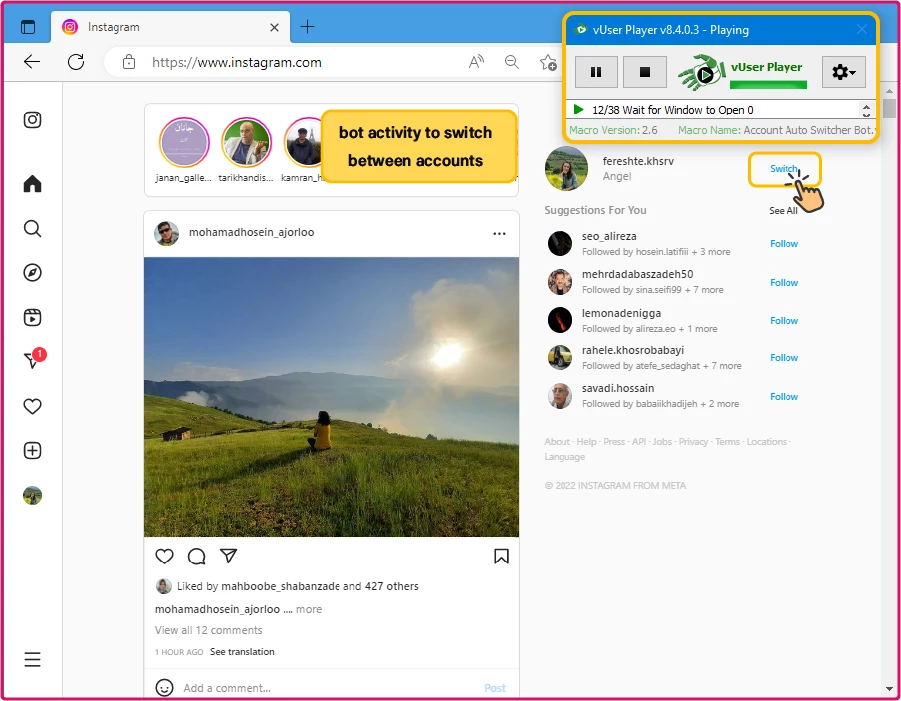Click Liked by mahboobe_shabanzade
Image resolution: width=901 pixels, height=701 pixels.
pos(258,586)
